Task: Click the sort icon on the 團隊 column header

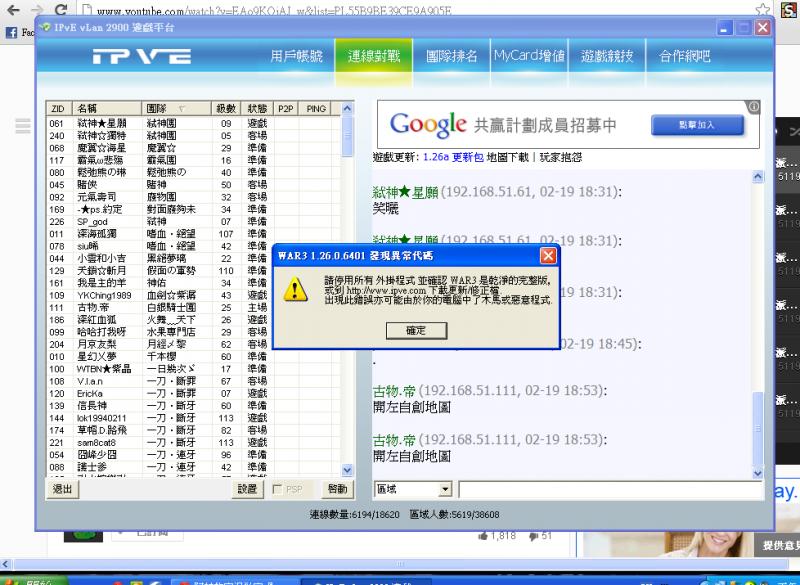Action: (183, 106)
